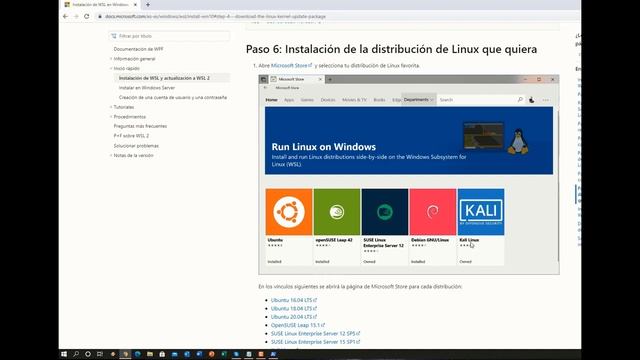
Task: Open Microsoft Store bag icon on the taskbar
Action: [x=162, y=354]
